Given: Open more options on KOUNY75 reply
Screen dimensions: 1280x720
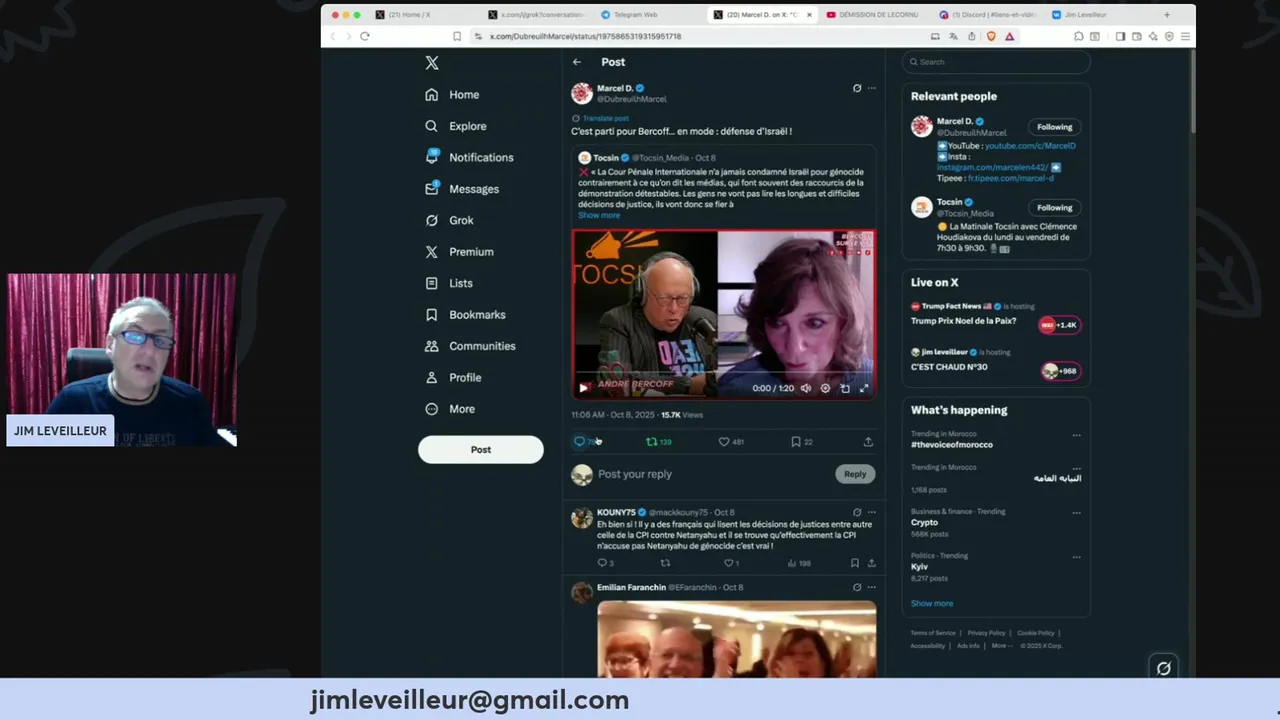Looking at the screenshot, I should coord(872,512).
